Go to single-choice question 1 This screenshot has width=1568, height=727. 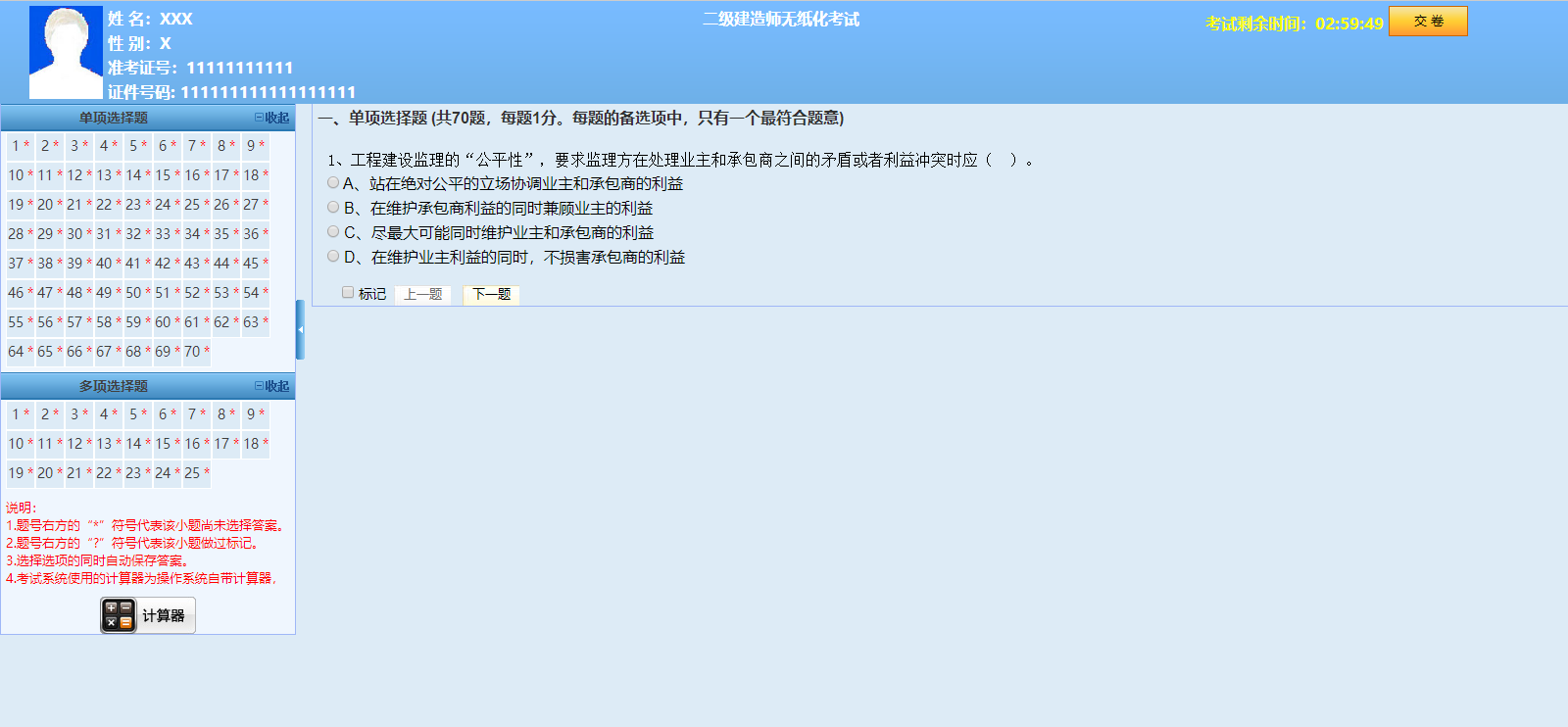17,146
